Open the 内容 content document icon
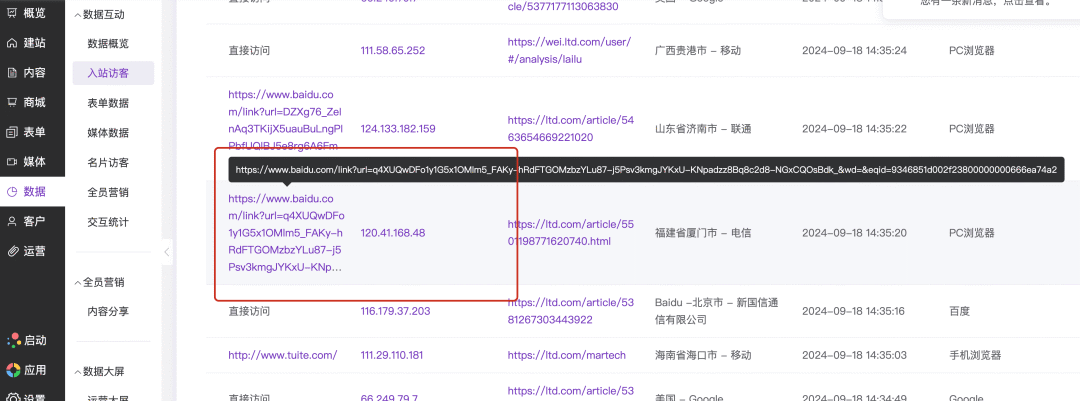The image size is (1080, 401). tap(12, 73)
